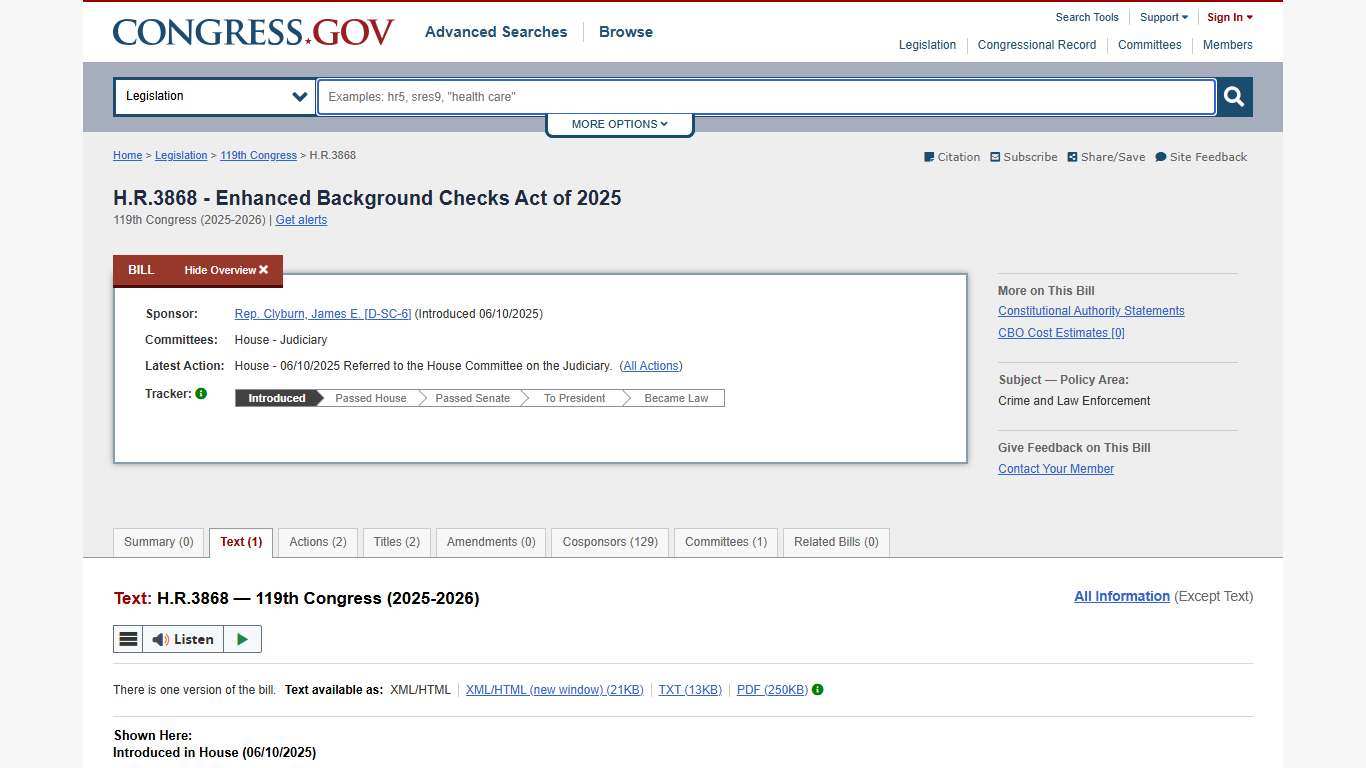Open the Sign In dropdown
1366x768 pixels.
(x=1229, y=17)
